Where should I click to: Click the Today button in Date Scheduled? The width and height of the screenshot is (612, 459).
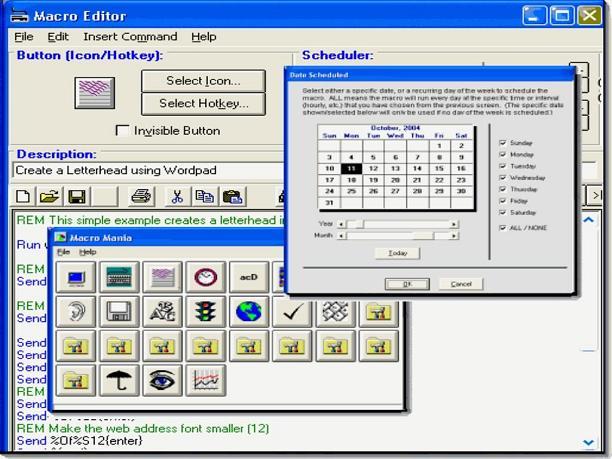pos(397,253)
